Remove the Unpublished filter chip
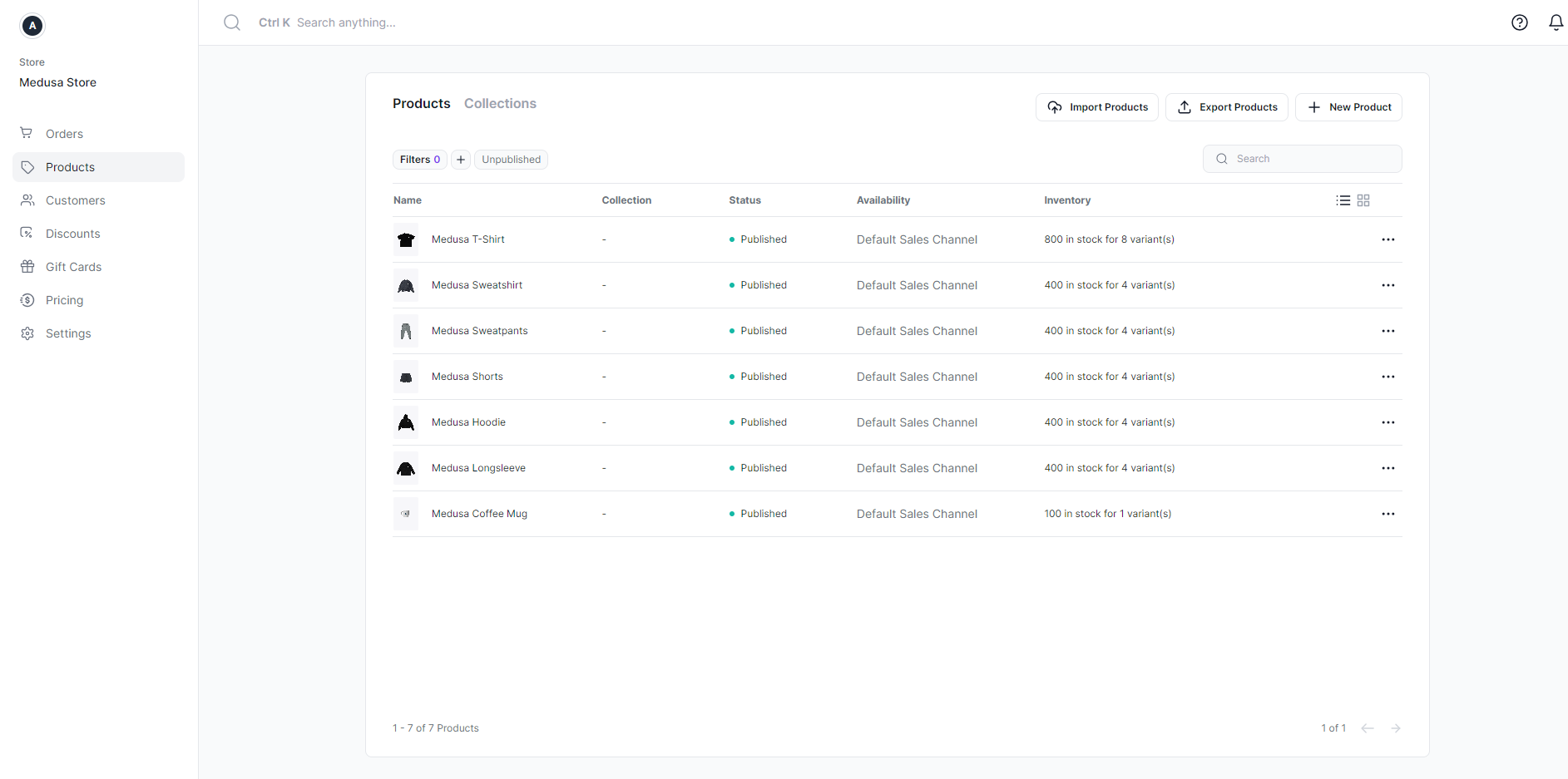1568x779 pixels. [x=511, y=159]
